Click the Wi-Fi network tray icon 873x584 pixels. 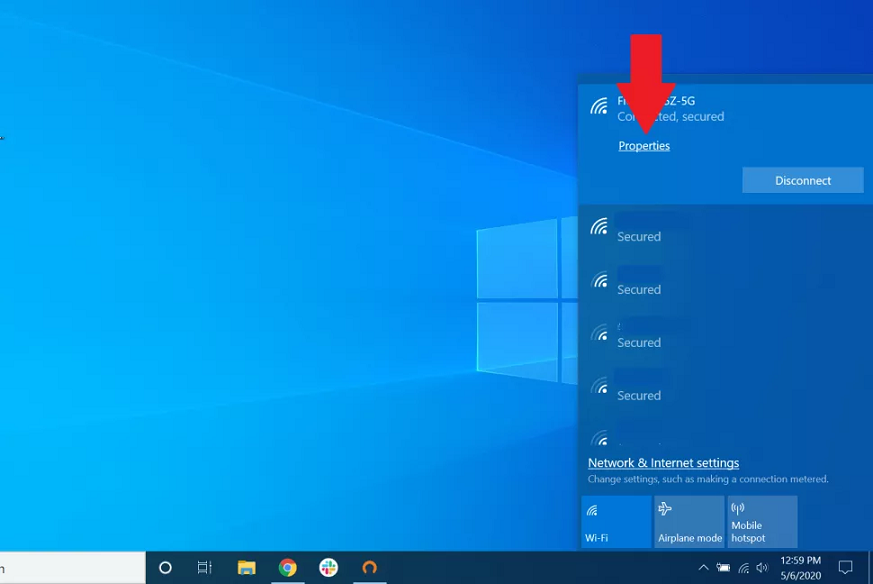(x=743, y=568)
